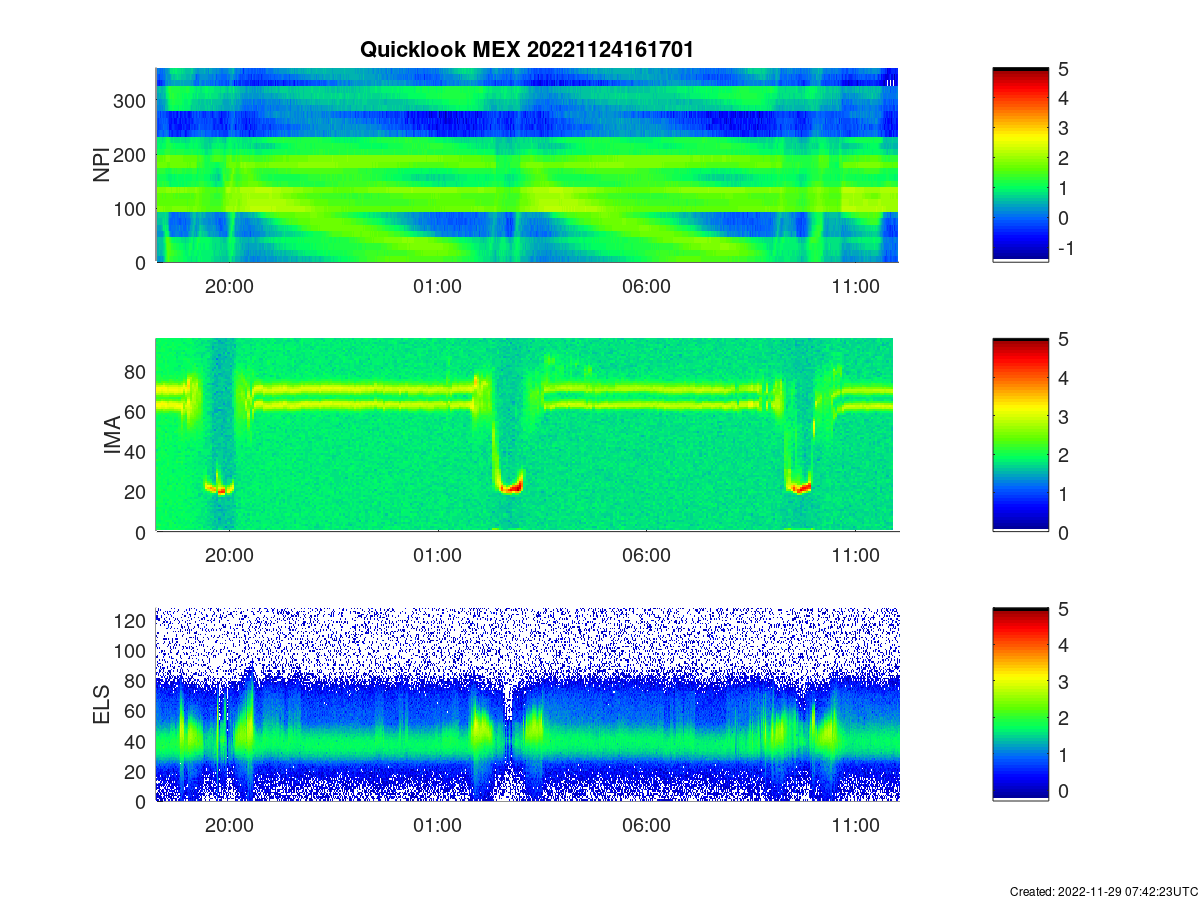Viewport: 1200px width, 900px height.
Task: Click the NPI spectrogram panel
Action: pyautogui.click(x=527, y=165)
